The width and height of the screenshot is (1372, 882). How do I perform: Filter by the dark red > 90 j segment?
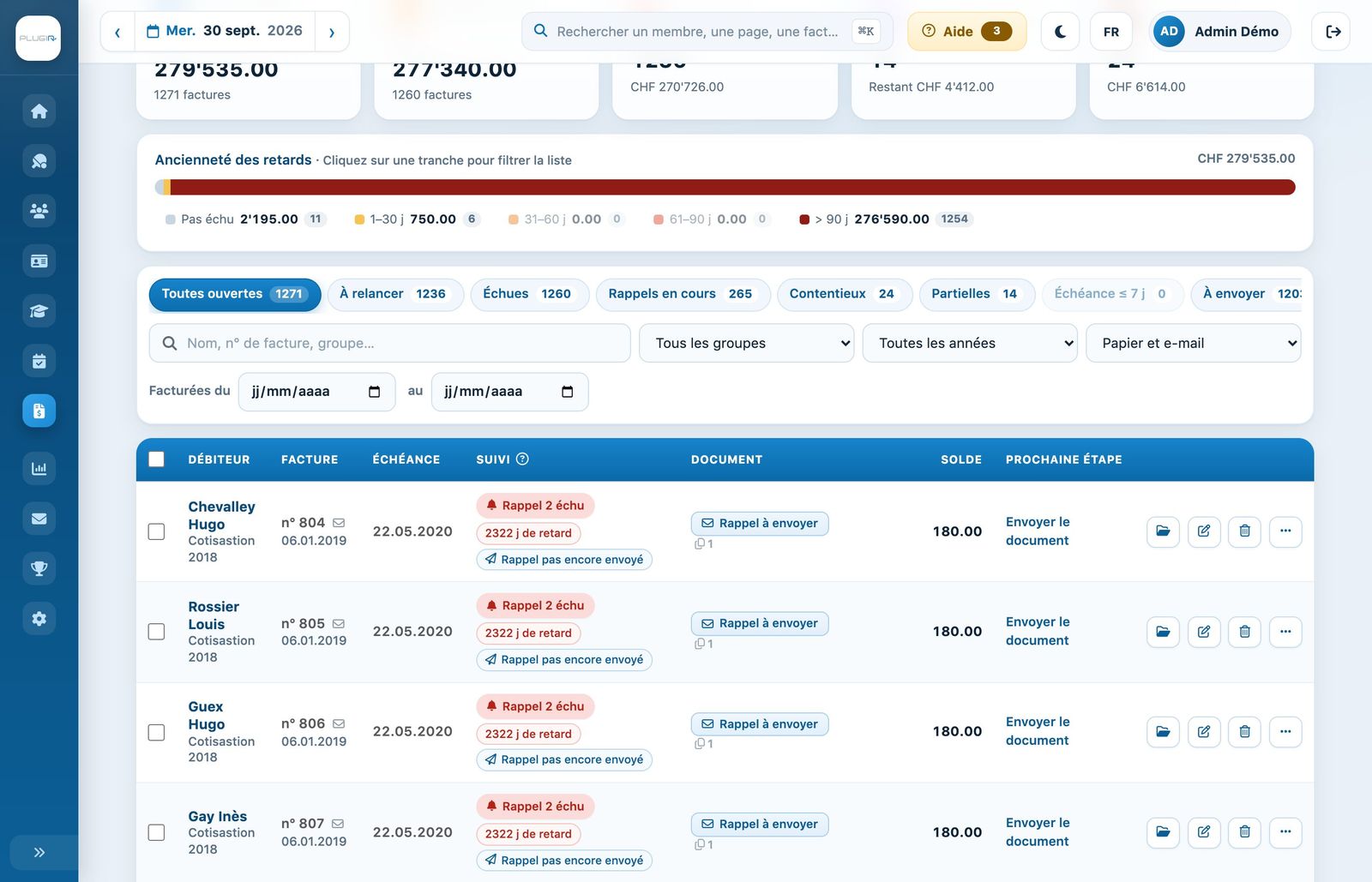732,187
